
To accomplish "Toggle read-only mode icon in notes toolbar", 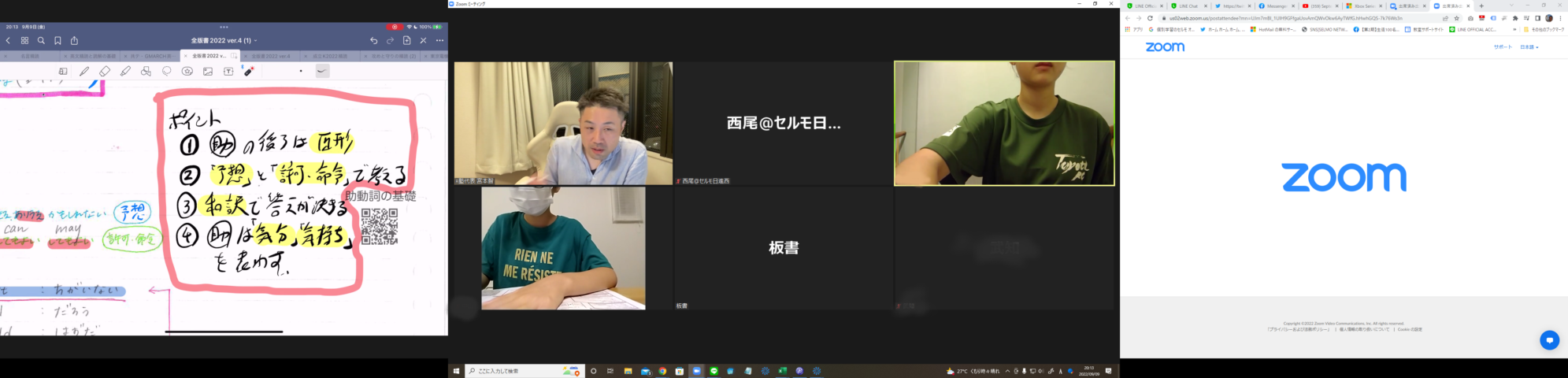I will click(x=63, y=72).
